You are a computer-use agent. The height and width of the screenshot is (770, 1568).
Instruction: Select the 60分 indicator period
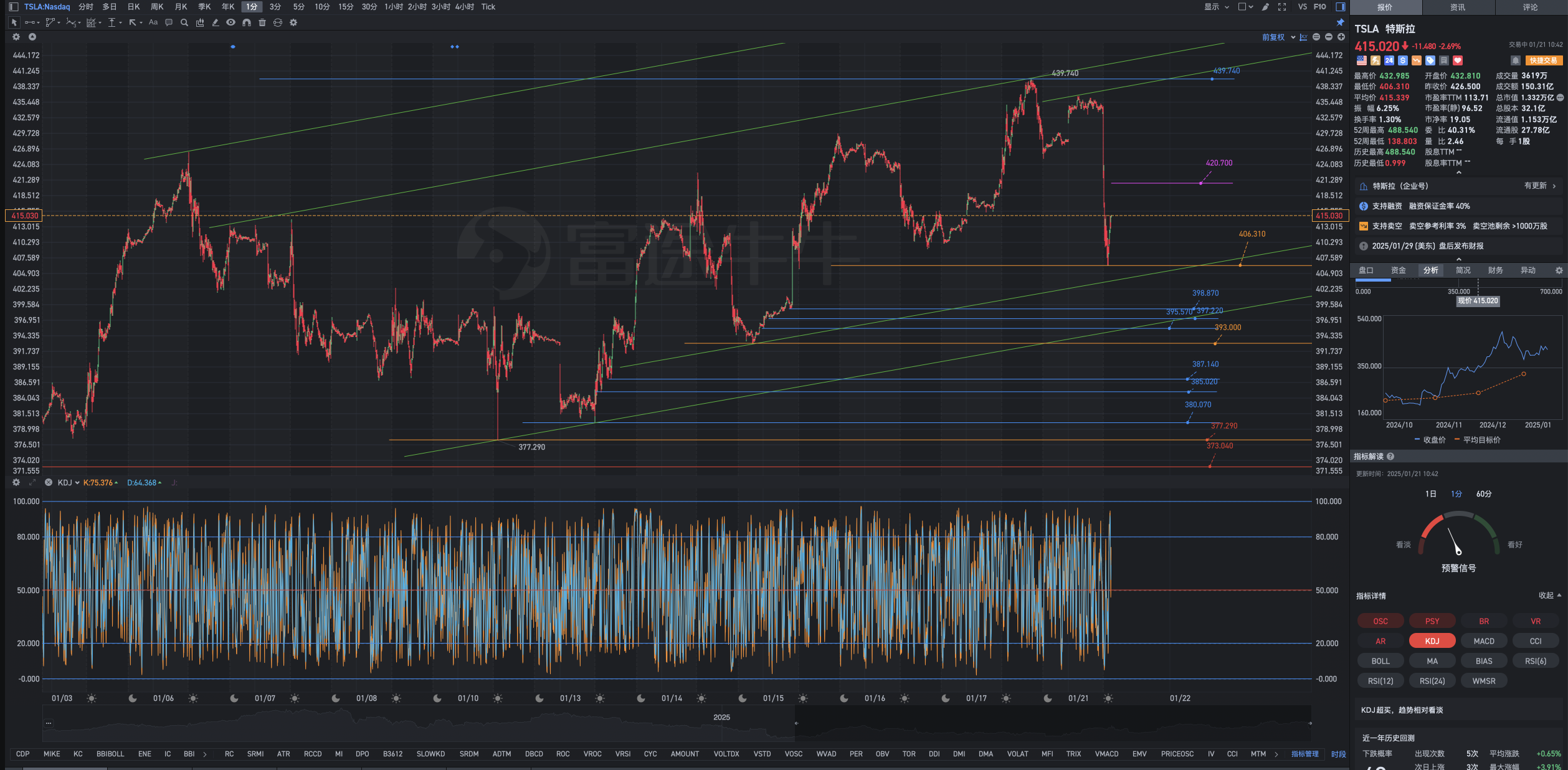pyautogui.click(x=1484, y=494)
